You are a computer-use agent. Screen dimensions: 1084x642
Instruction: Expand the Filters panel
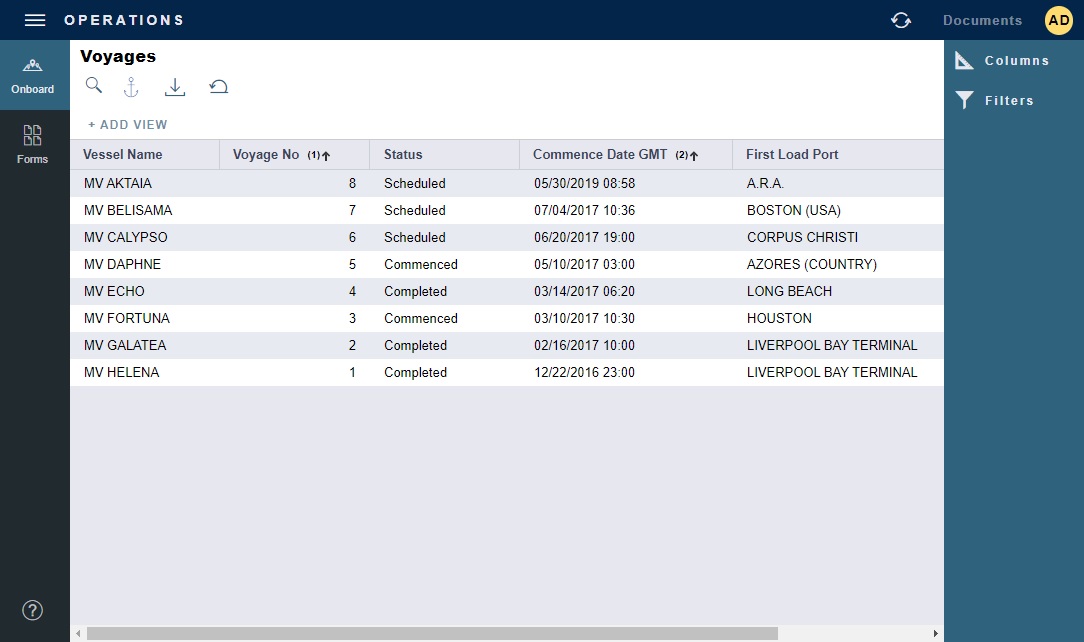click(x=996, y=101)
